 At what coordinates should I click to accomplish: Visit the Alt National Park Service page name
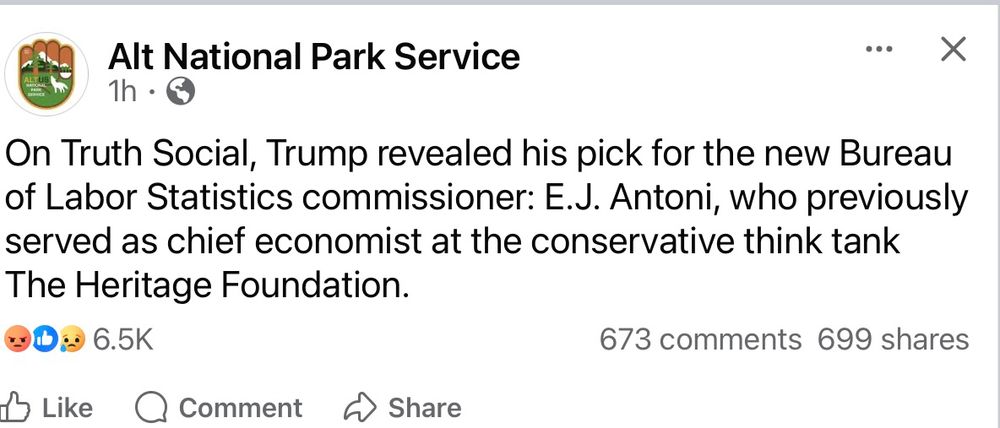(x=314, y=57)
